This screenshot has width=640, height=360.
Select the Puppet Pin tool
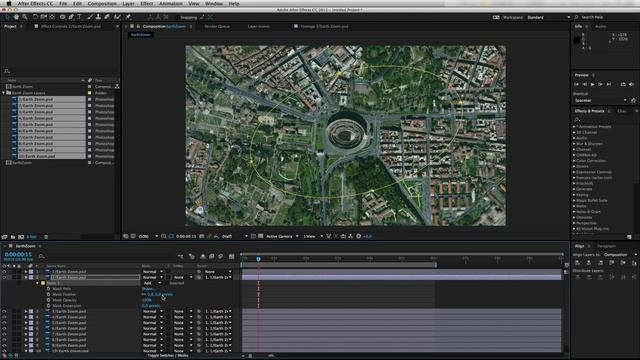(128, 17)
